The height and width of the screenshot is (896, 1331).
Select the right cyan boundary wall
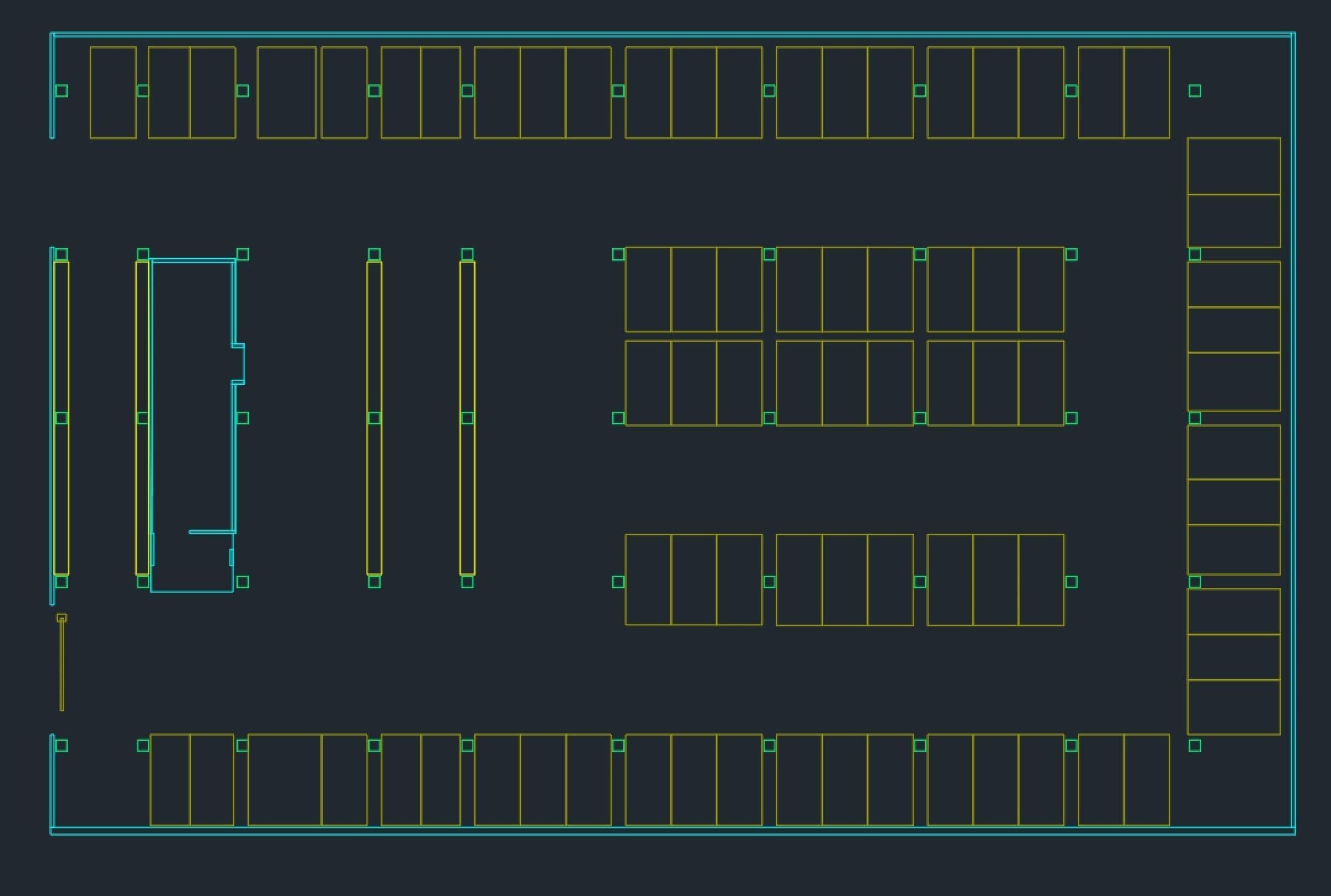1293,431
